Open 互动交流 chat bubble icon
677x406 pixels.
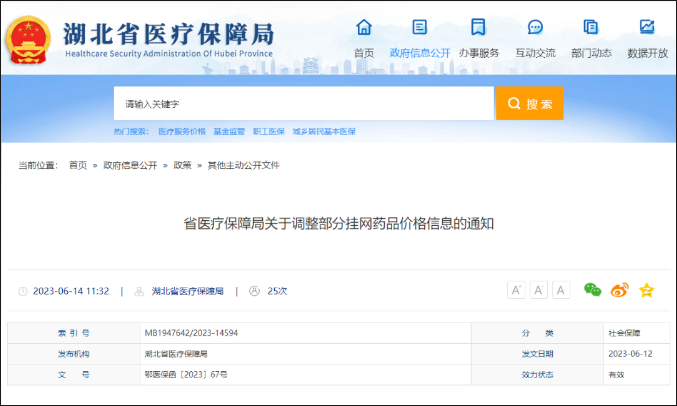click(535, 27)
